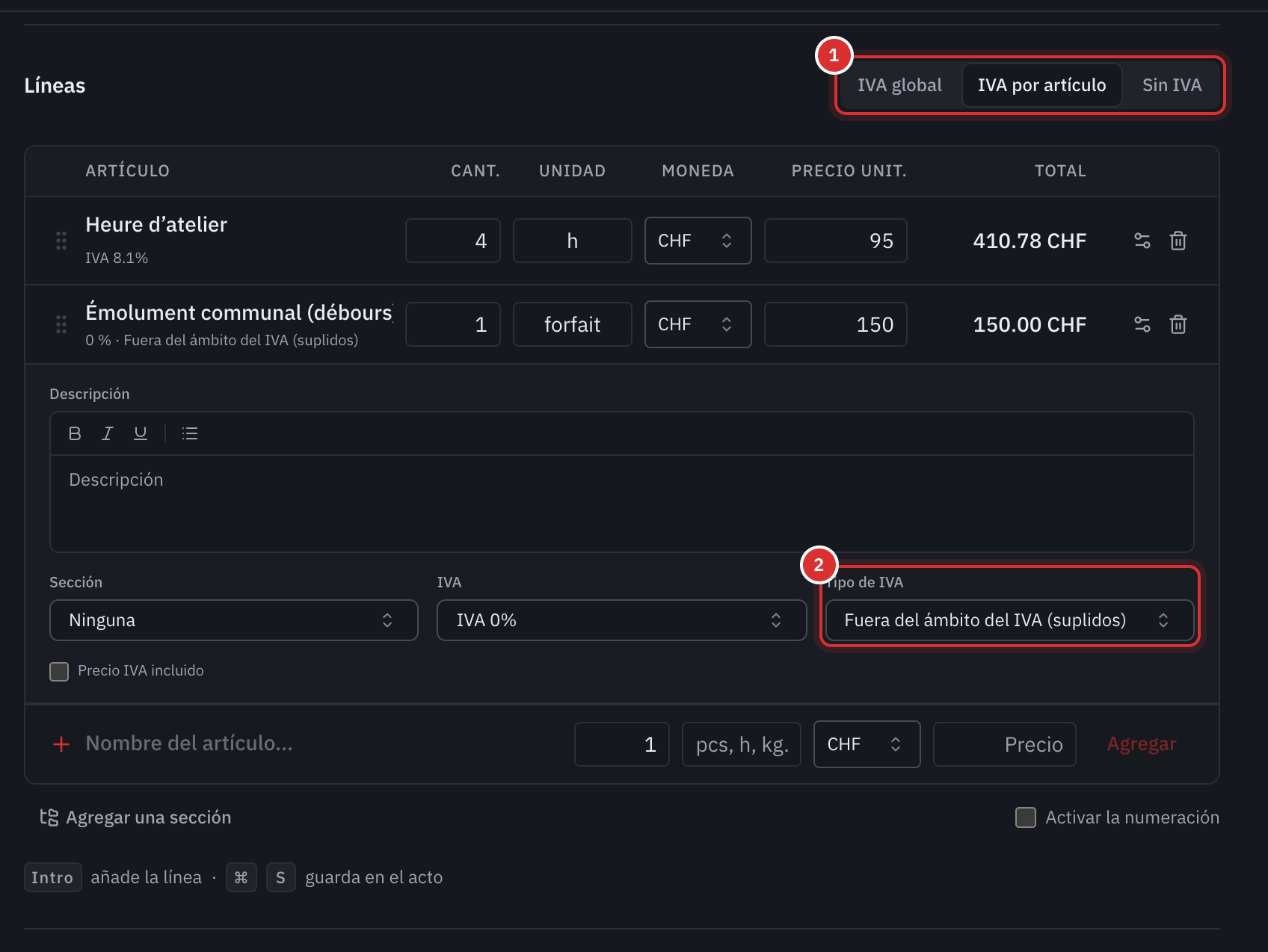Open the Tipo de IVA dropdown
Screen dimensions: 1268x952
pos(1009,620)
